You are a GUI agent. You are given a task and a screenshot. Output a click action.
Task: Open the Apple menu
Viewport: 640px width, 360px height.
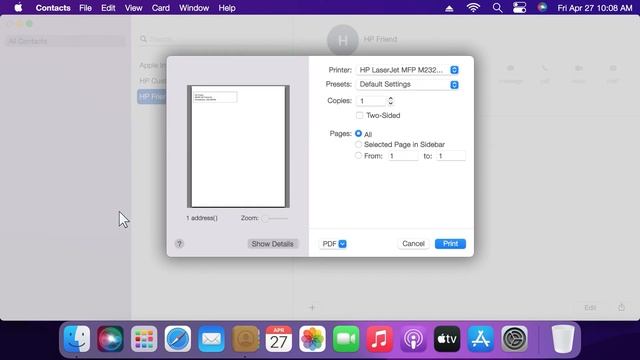18,8
